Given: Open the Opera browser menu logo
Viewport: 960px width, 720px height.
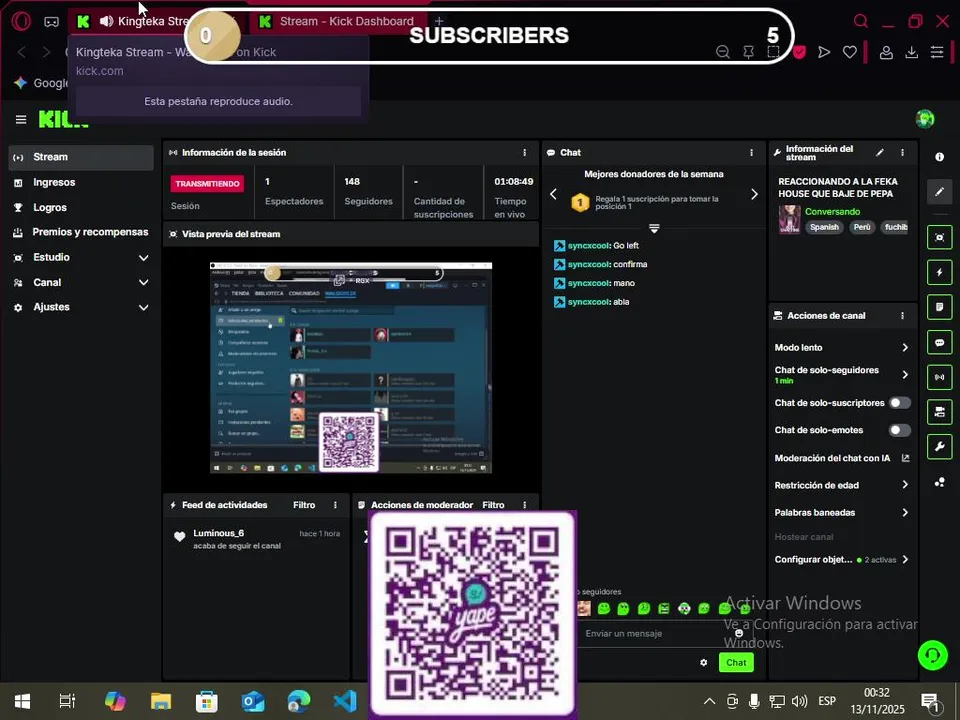Looking at the screenshot, I should (x=21, y=21).
